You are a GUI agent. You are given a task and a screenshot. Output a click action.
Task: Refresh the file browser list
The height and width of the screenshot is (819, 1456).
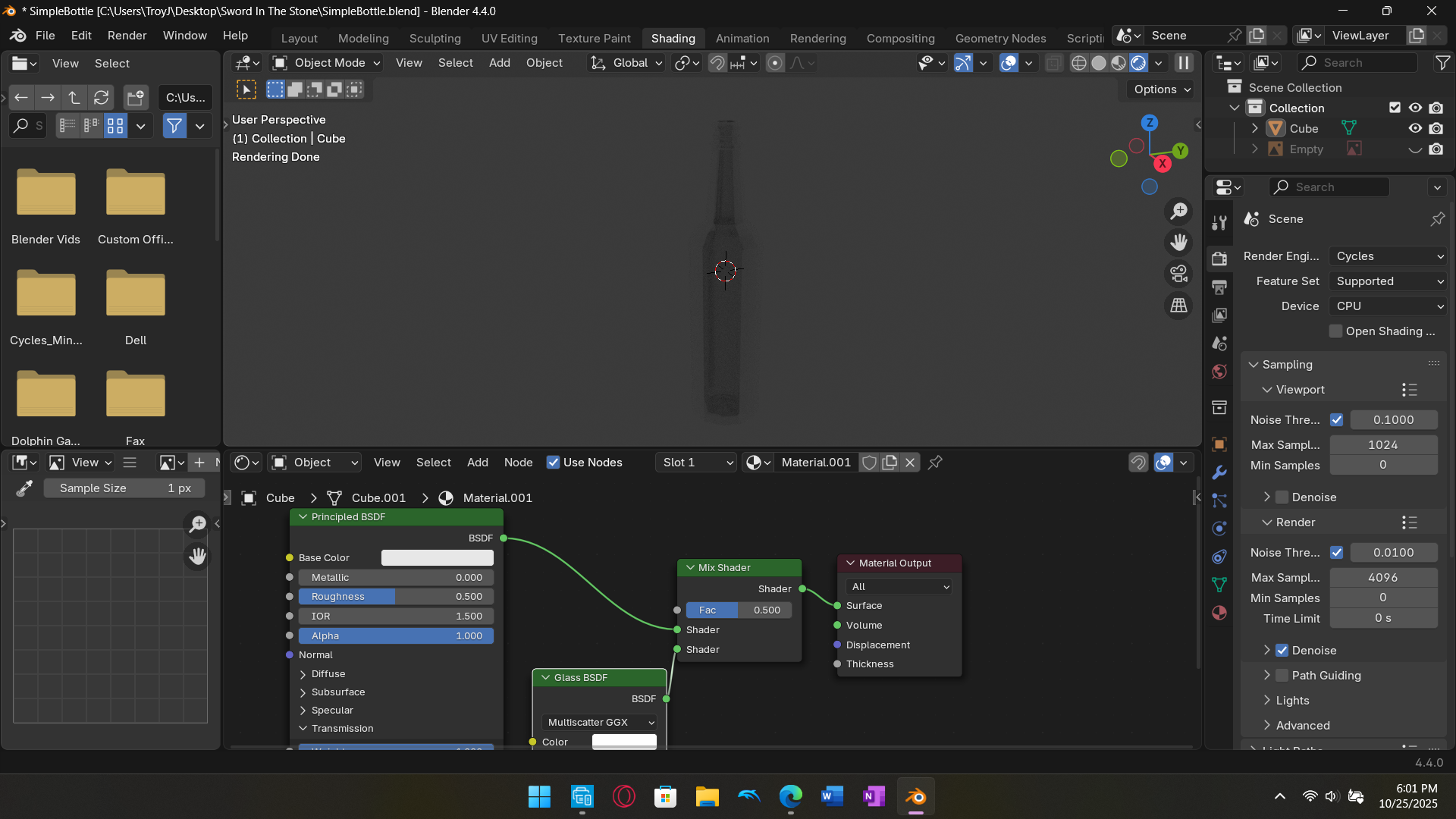coord(101,97)
